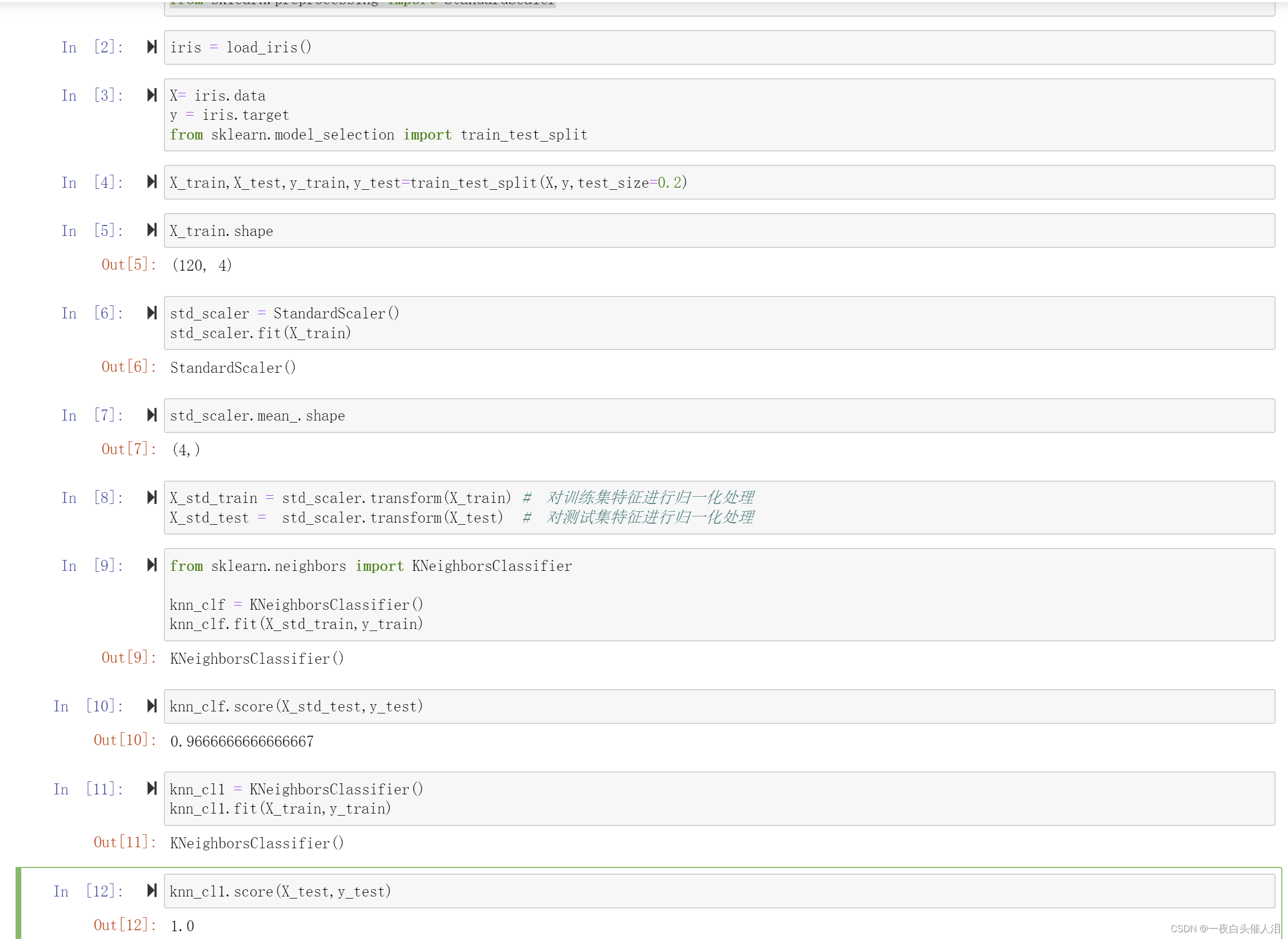Click the X_std_test transform line
Screen dimensions: 1288x939
(337, 518)
